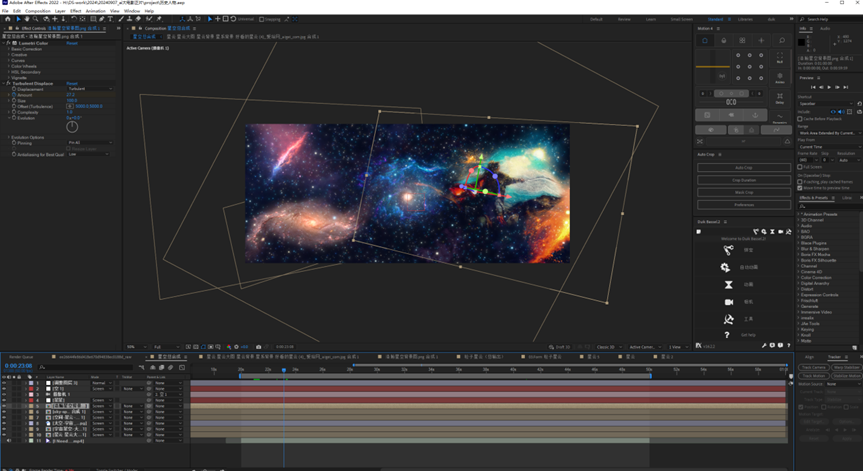This screenshot has width=863, height=471.
Task: Enable motion blur switch in timeline header
Action: click(x=170, y=368)
